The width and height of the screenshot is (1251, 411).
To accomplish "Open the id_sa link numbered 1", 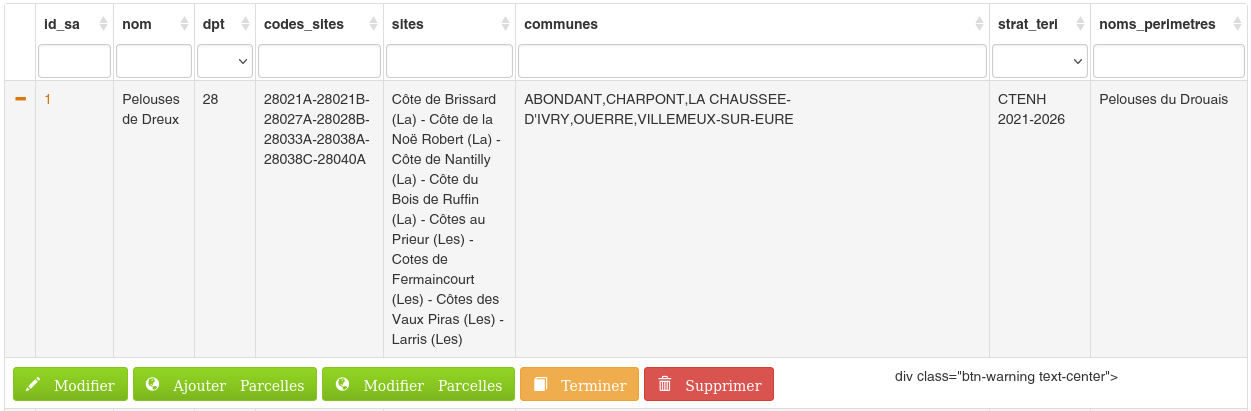I will (47, 99).
